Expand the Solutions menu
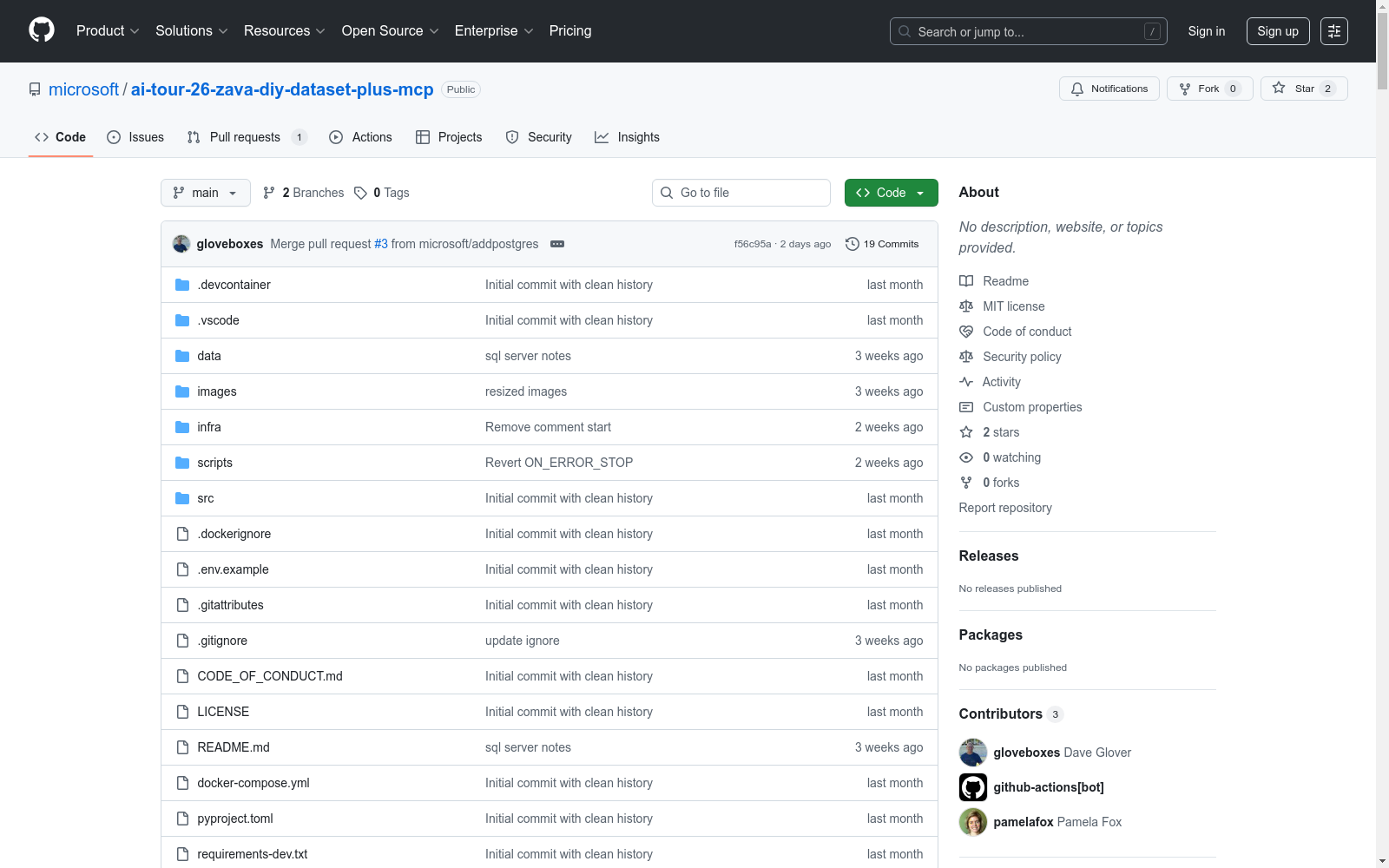 [x=191, y=30]
